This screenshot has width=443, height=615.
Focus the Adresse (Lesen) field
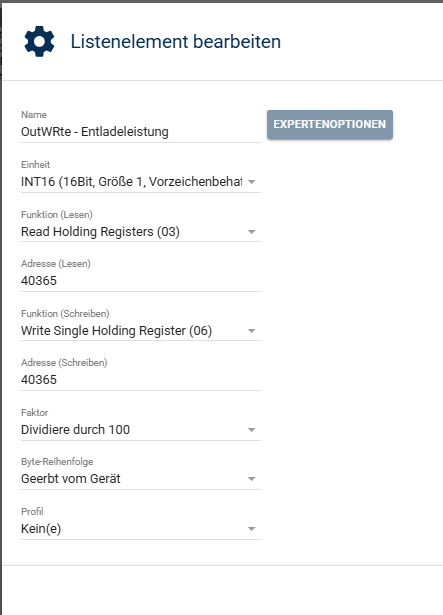[x=141, y=281]
